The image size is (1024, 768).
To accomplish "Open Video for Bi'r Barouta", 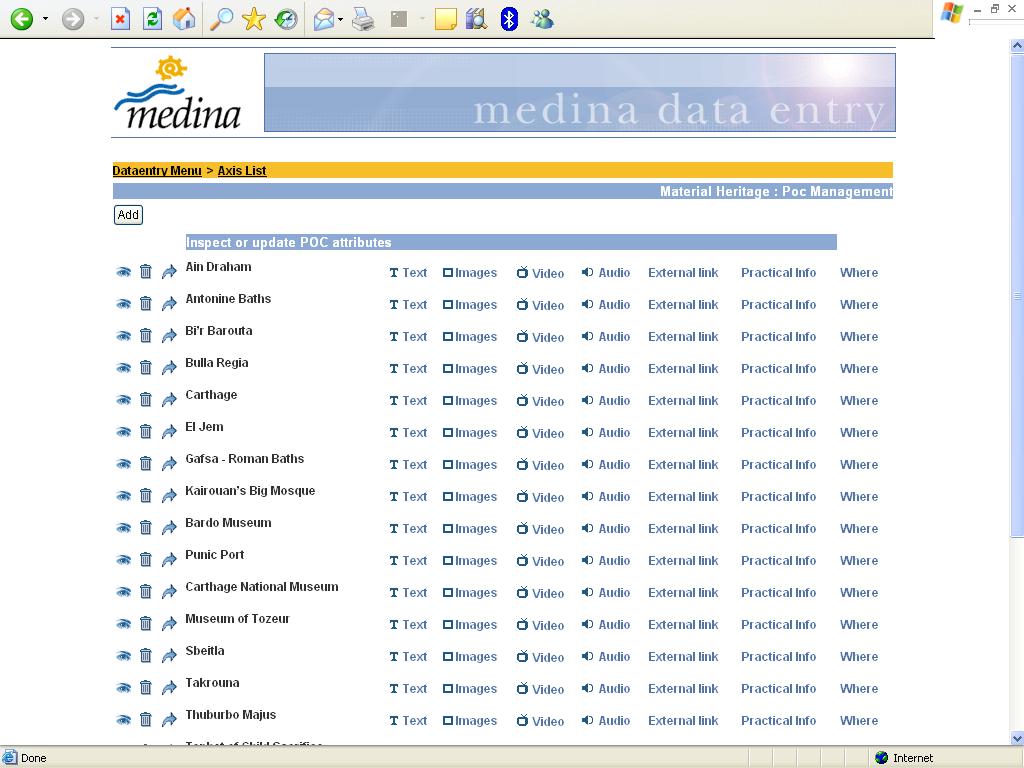I will (x=540, y=337).
